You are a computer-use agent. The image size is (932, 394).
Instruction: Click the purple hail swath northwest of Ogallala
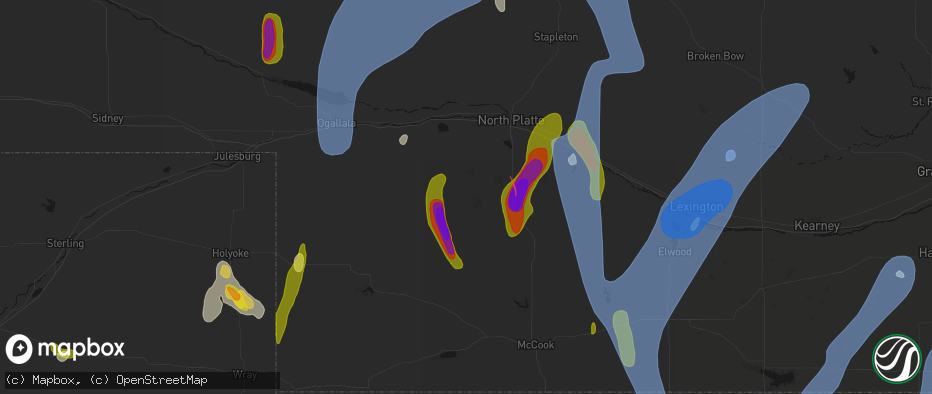[269, 38]
